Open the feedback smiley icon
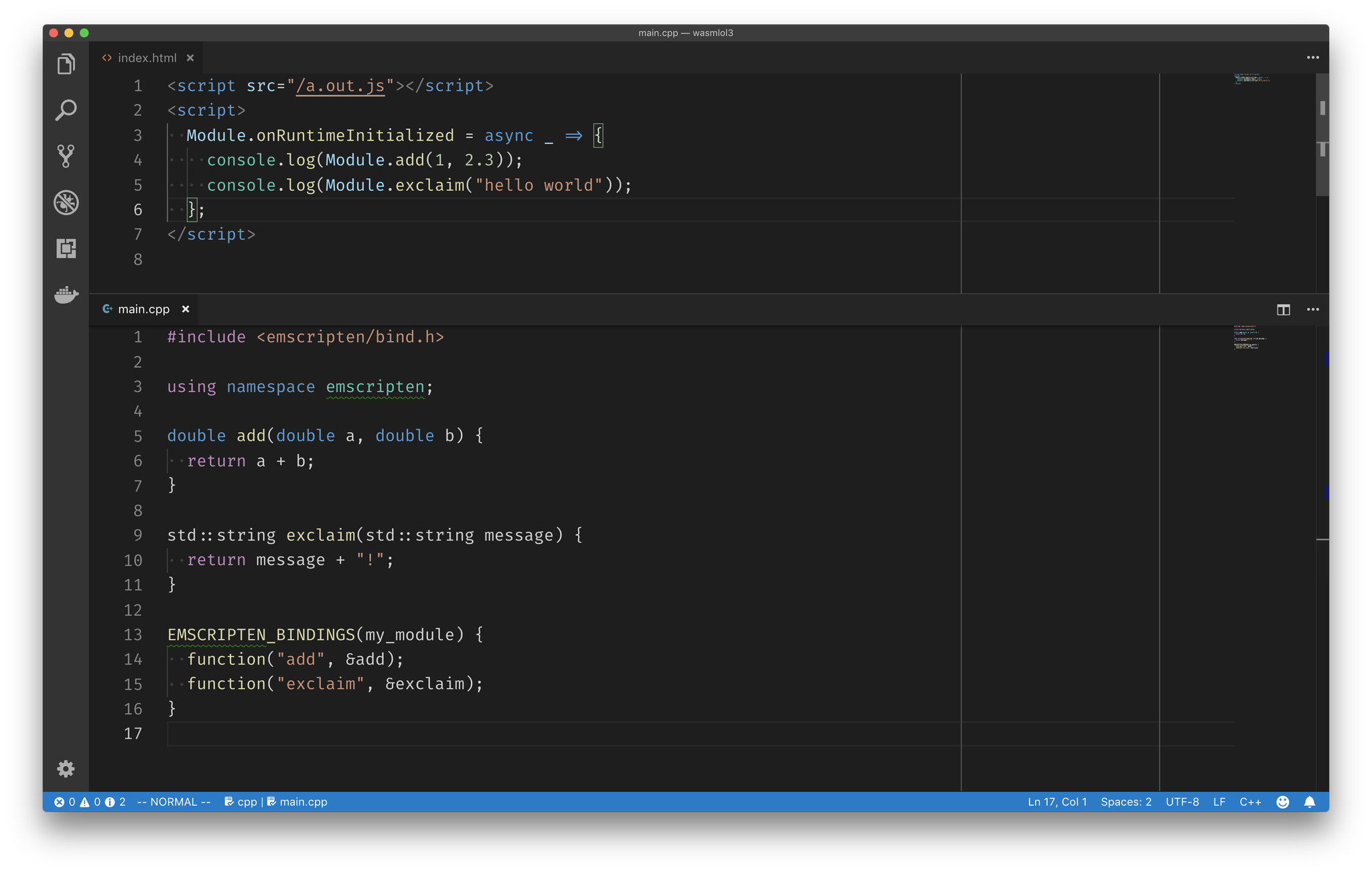Image resolution: width=1372 pixels, height=873 pixels. (1282, 802)
